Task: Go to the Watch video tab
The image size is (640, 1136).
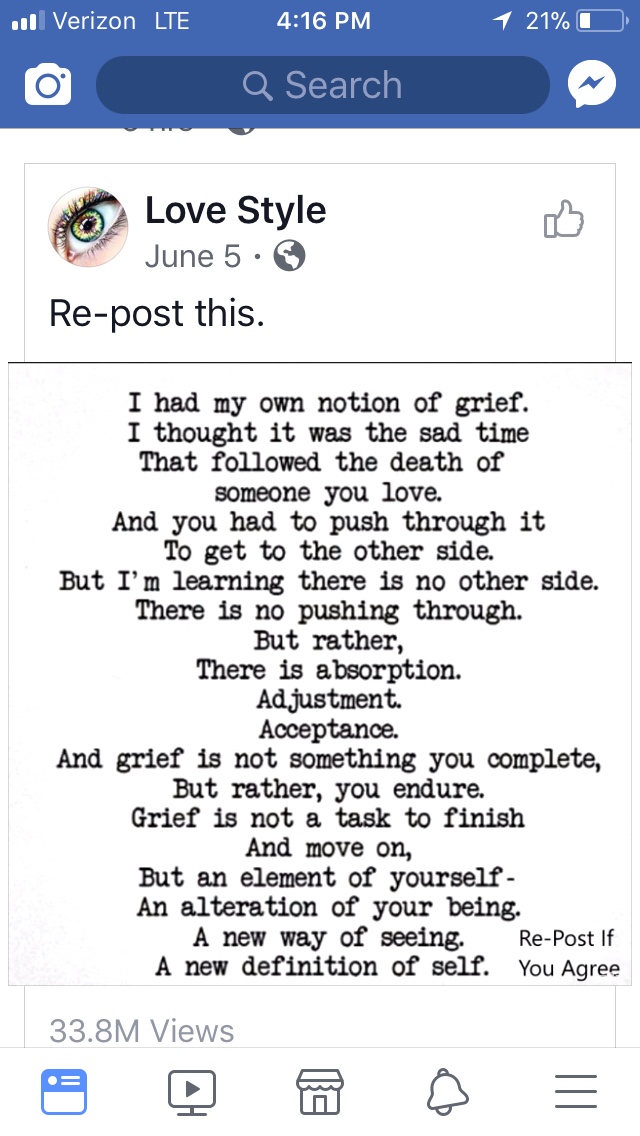Action: click(192, 1091)
